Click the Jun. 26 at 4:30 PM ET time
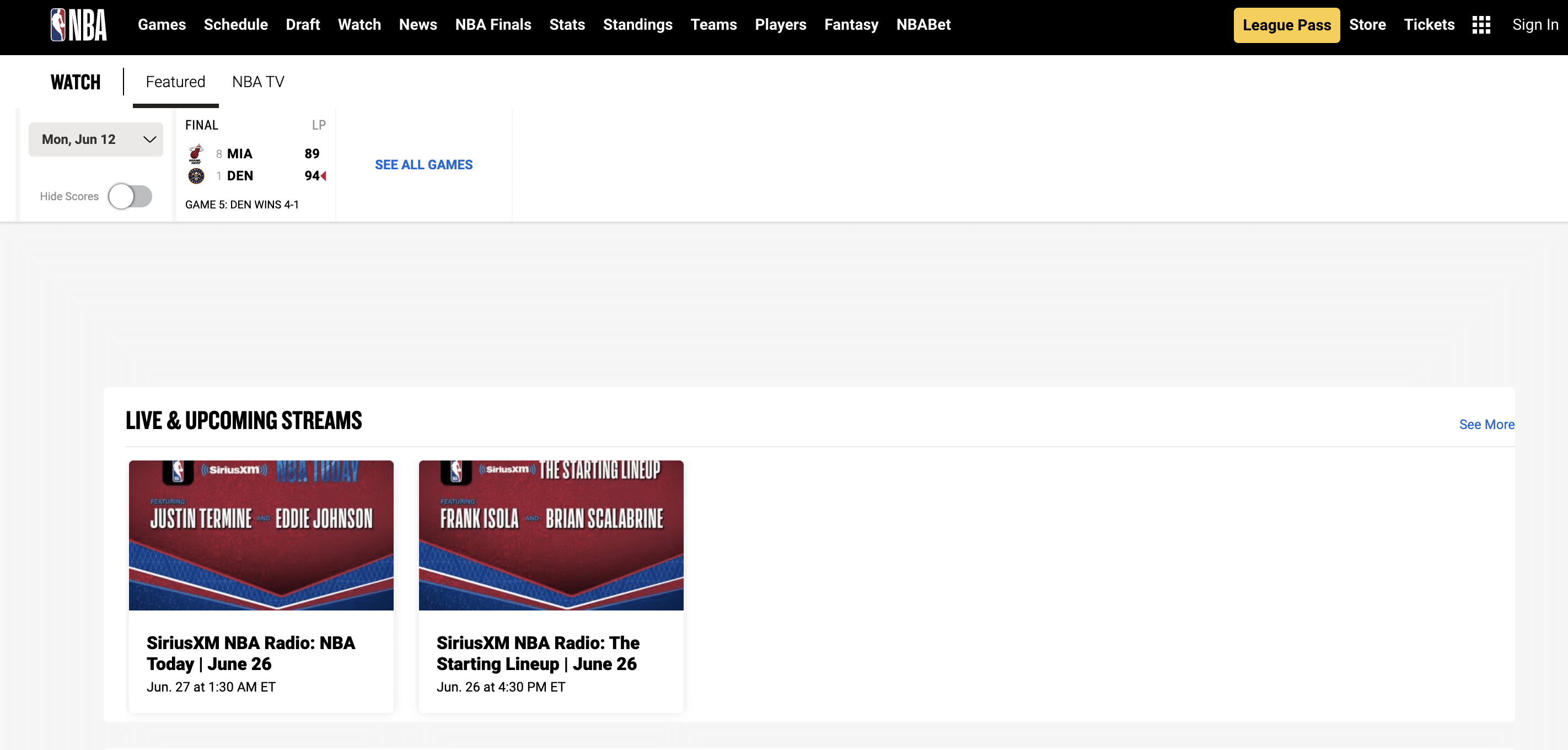The width and height of the screenshot is (1568, 750). point(501,687)
